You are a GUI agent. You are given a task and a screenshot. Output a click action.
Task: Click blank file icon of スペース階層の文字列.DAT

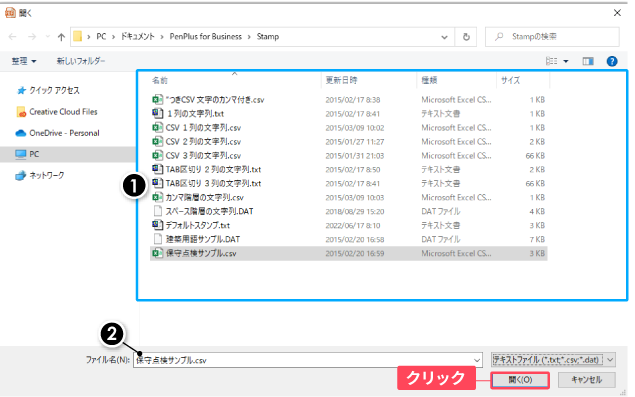(x=158, y=211)
